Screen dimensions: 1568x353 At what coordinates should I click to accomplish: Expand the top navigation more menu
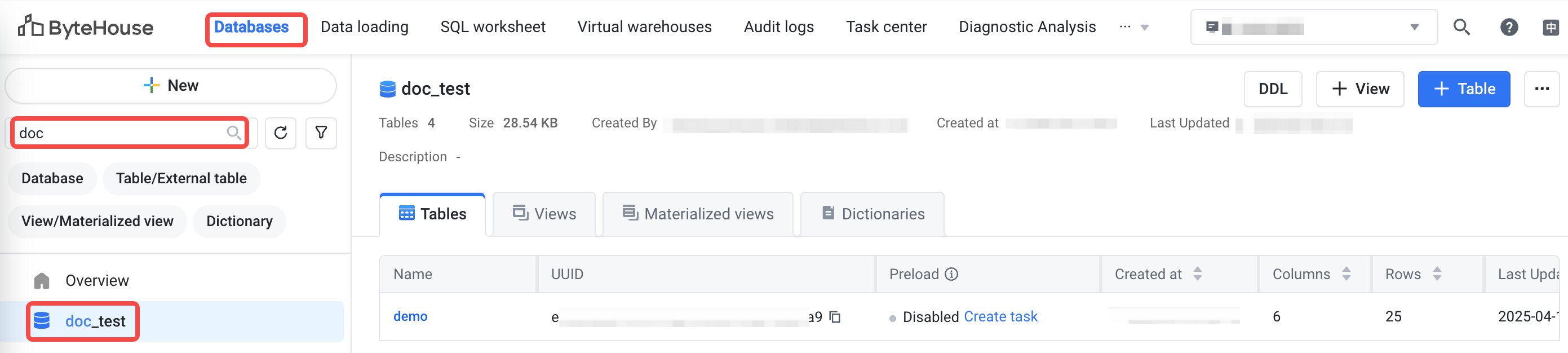pos(1133,28)
